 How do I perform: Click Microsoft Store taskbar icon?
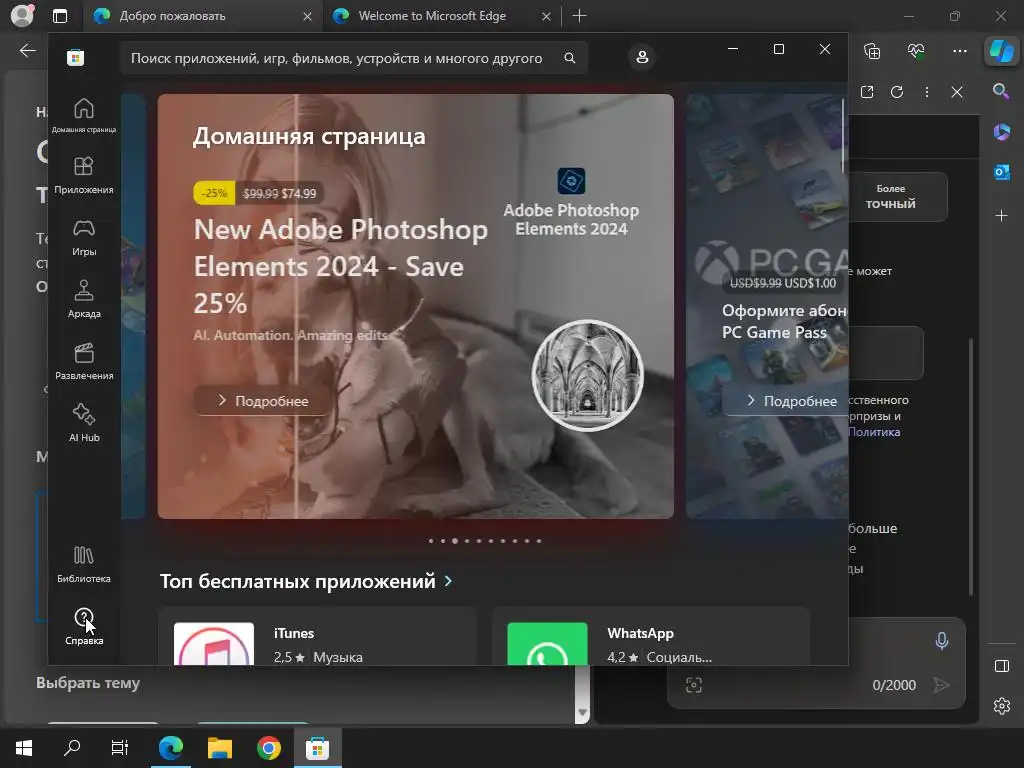[317, 747]
